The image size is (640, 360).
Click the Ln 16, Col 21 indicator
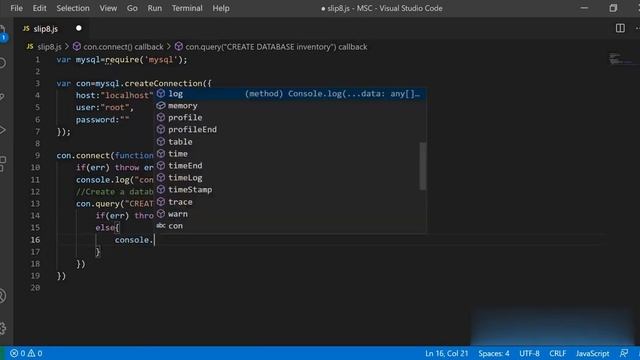click(447, 353)
